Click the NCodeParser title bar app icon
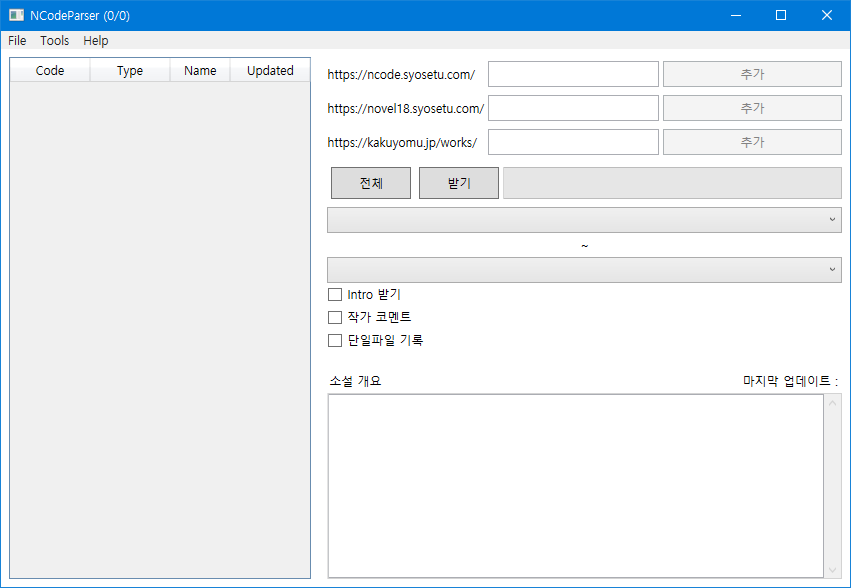 pyautogui.click(x=16, y=15)
